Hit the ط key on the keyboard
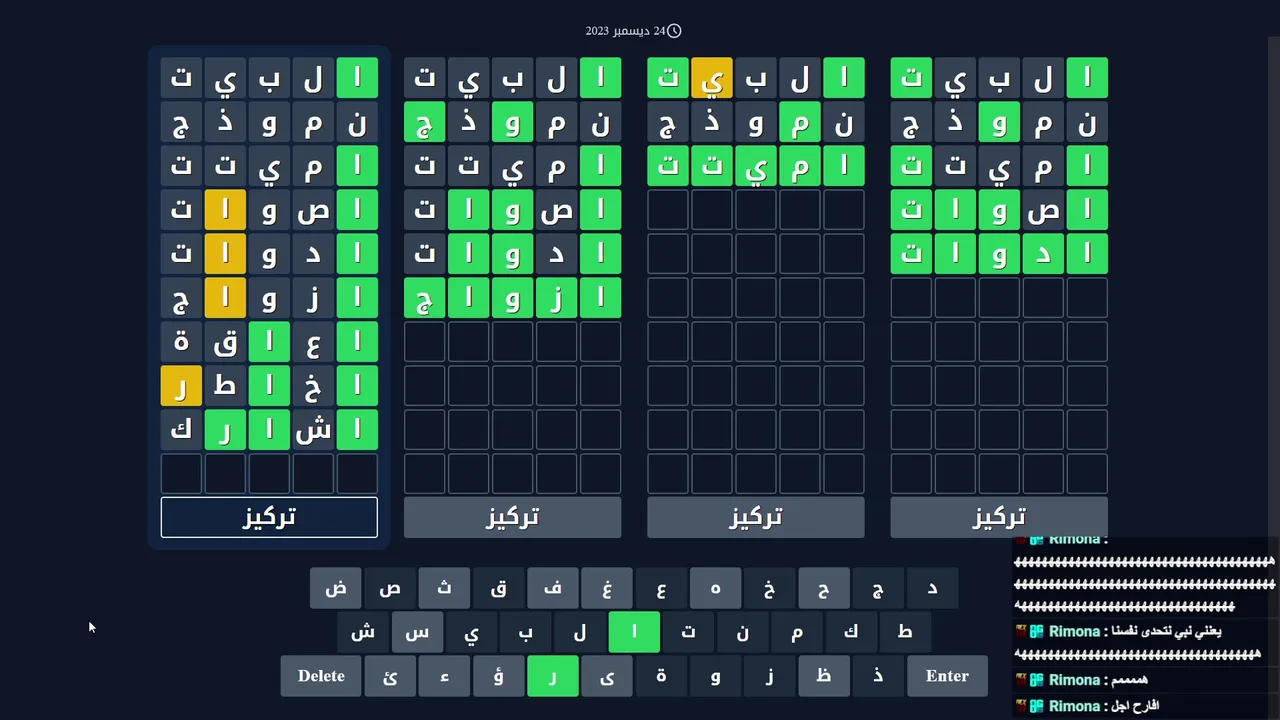This screenshot has width=1280, height=720. point(904,632)
